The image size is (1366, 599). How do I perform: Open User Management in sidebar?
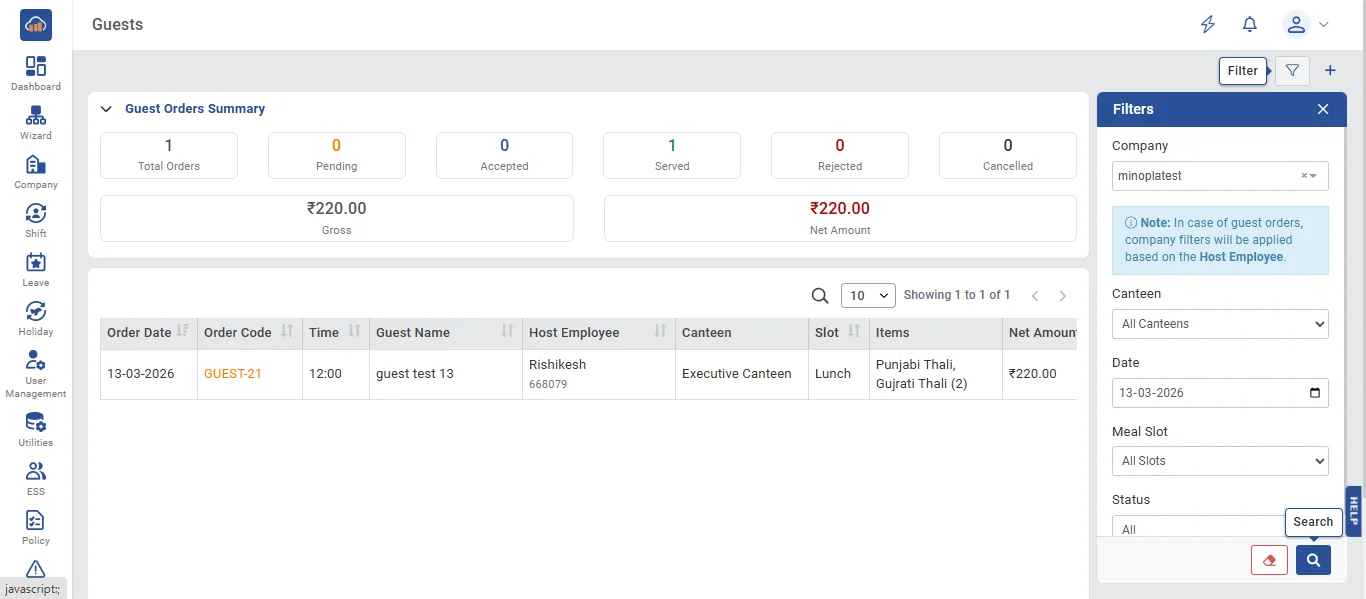click(x=36, y=374)
